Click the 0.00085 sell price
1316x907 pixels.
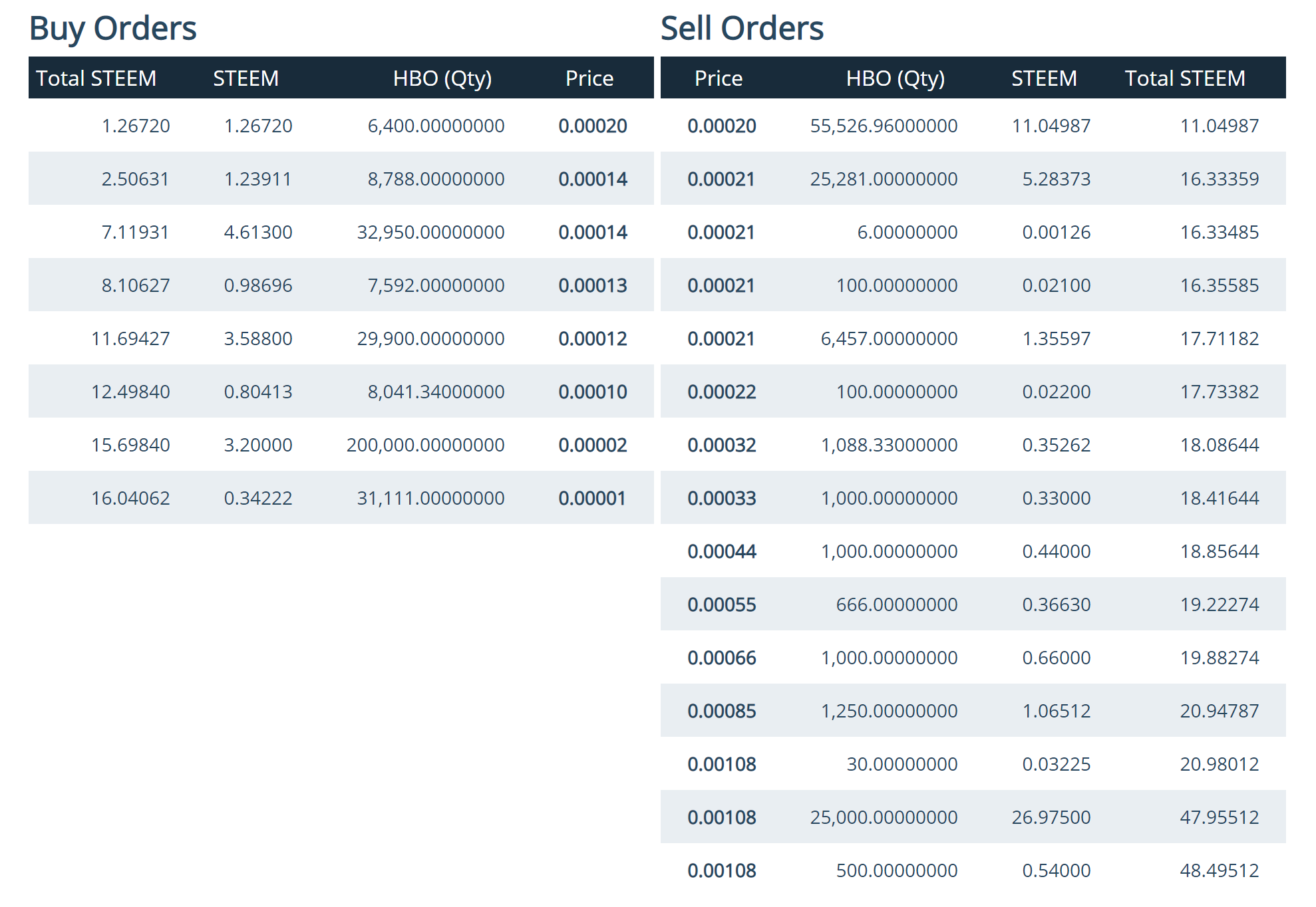[x=721, y=711]
